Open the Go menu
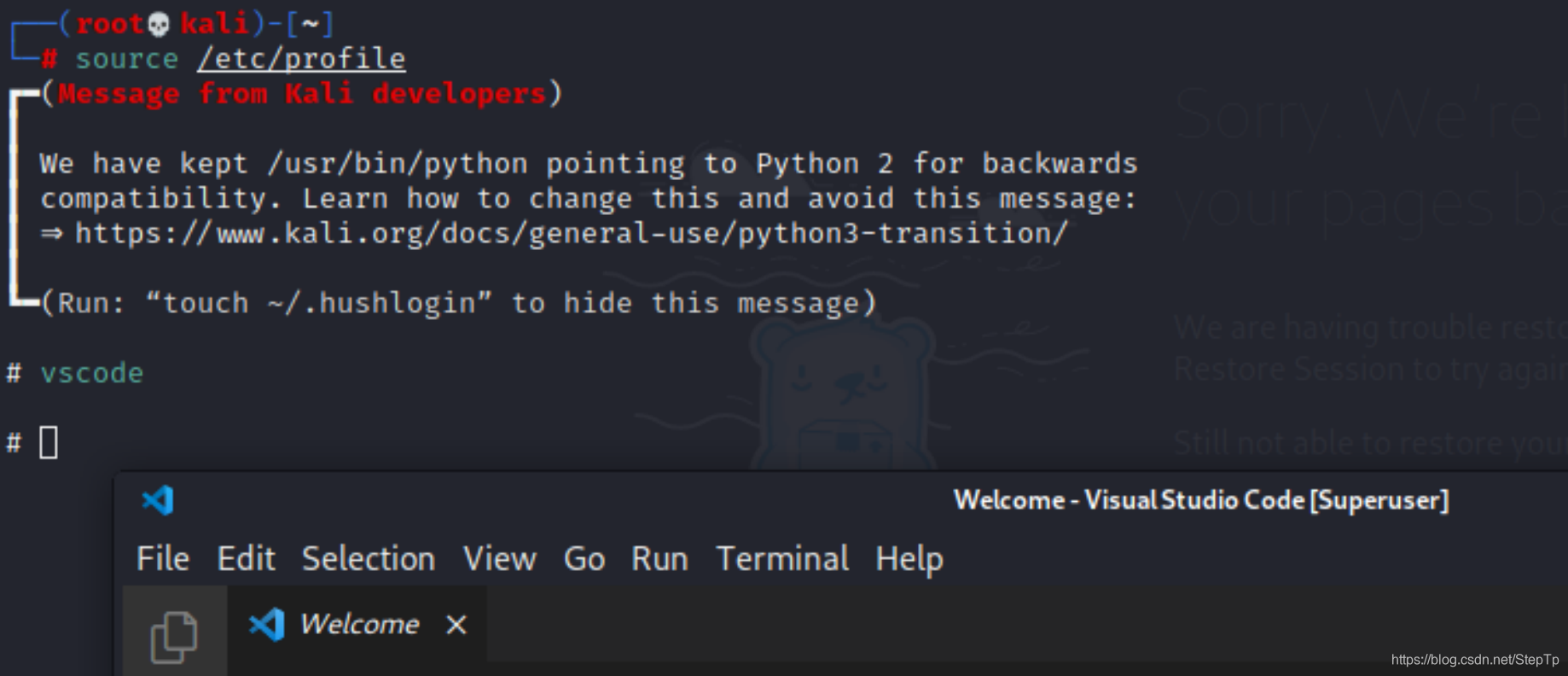This screenshot has height=676, width=1568. (584, 559)
